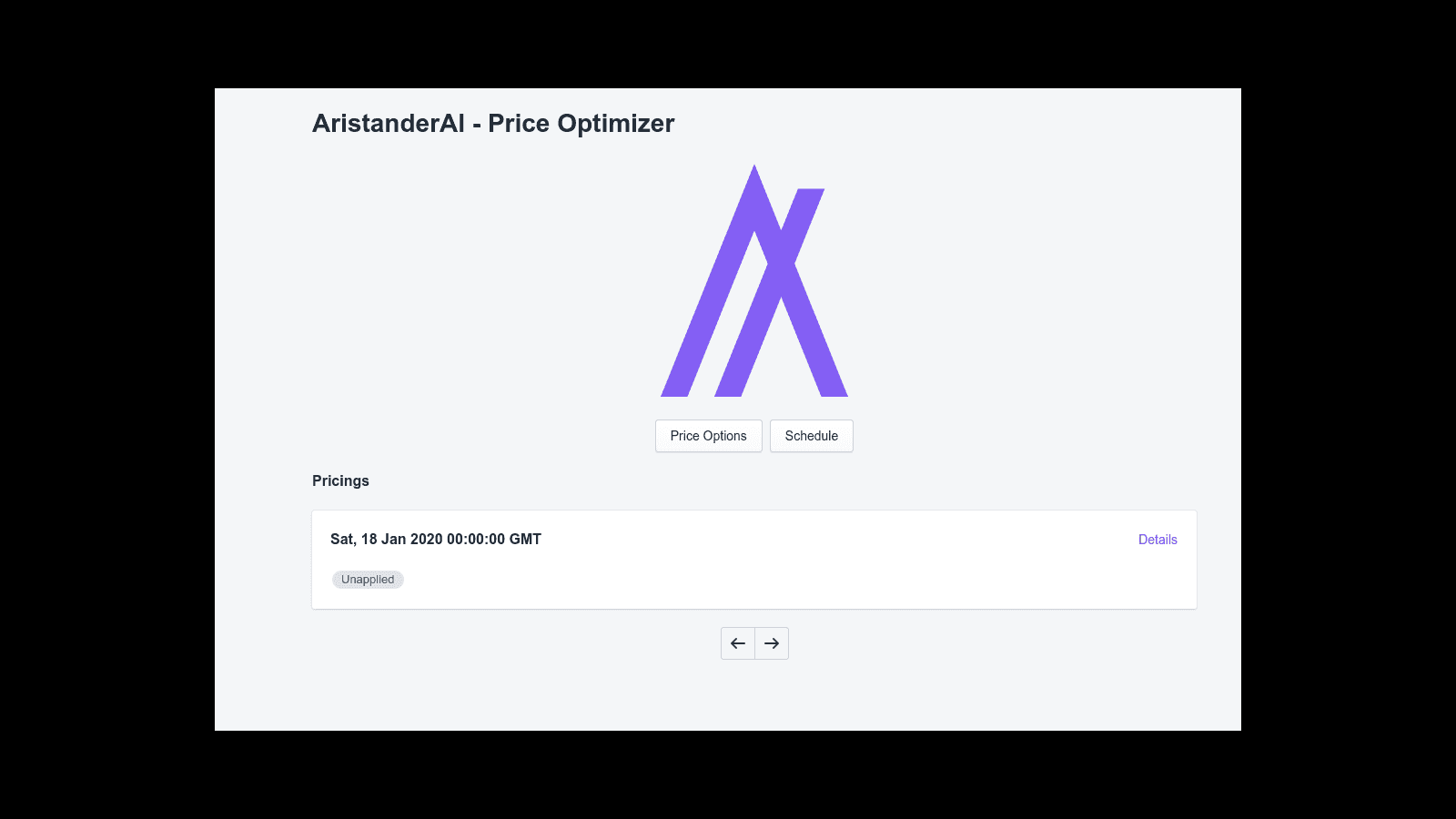This screenshot has width=1456, height=819.
Task: Click the AristanderAI - Price Optimizer title
Action: click(492, 123)
